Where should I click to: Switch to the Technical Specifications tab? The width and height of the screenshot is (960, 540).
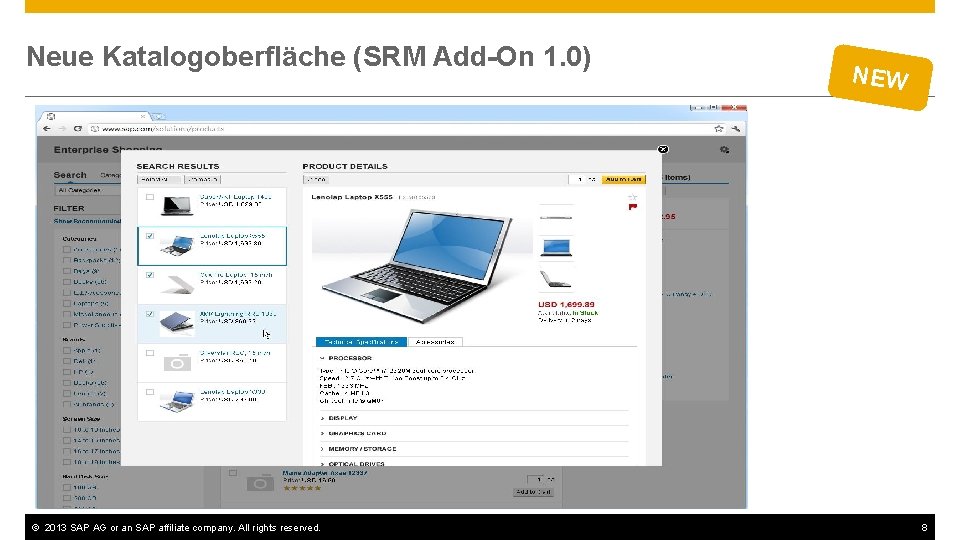361,342
